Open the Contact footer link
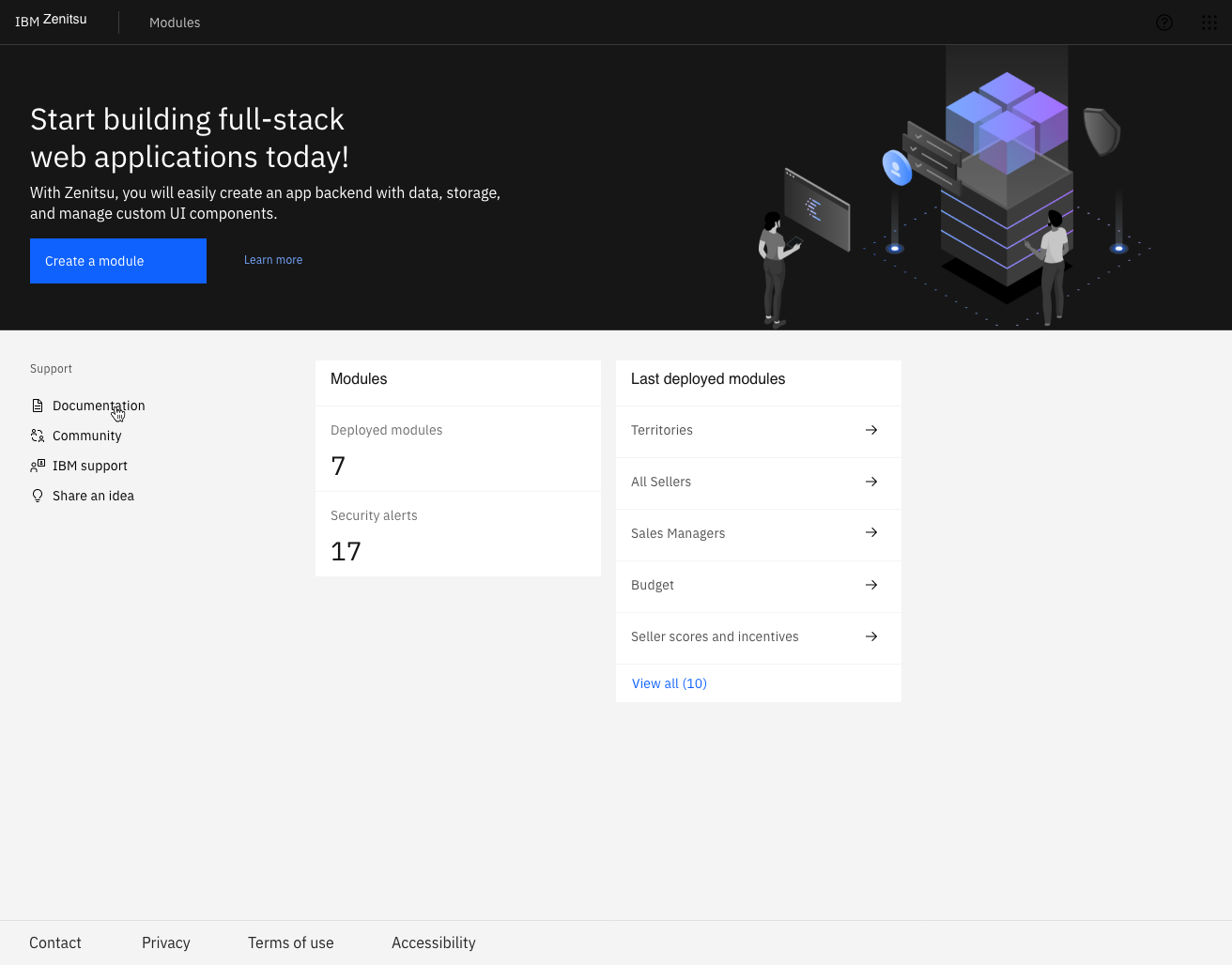This screenshot has height=965, width=1232. (54, 942)
